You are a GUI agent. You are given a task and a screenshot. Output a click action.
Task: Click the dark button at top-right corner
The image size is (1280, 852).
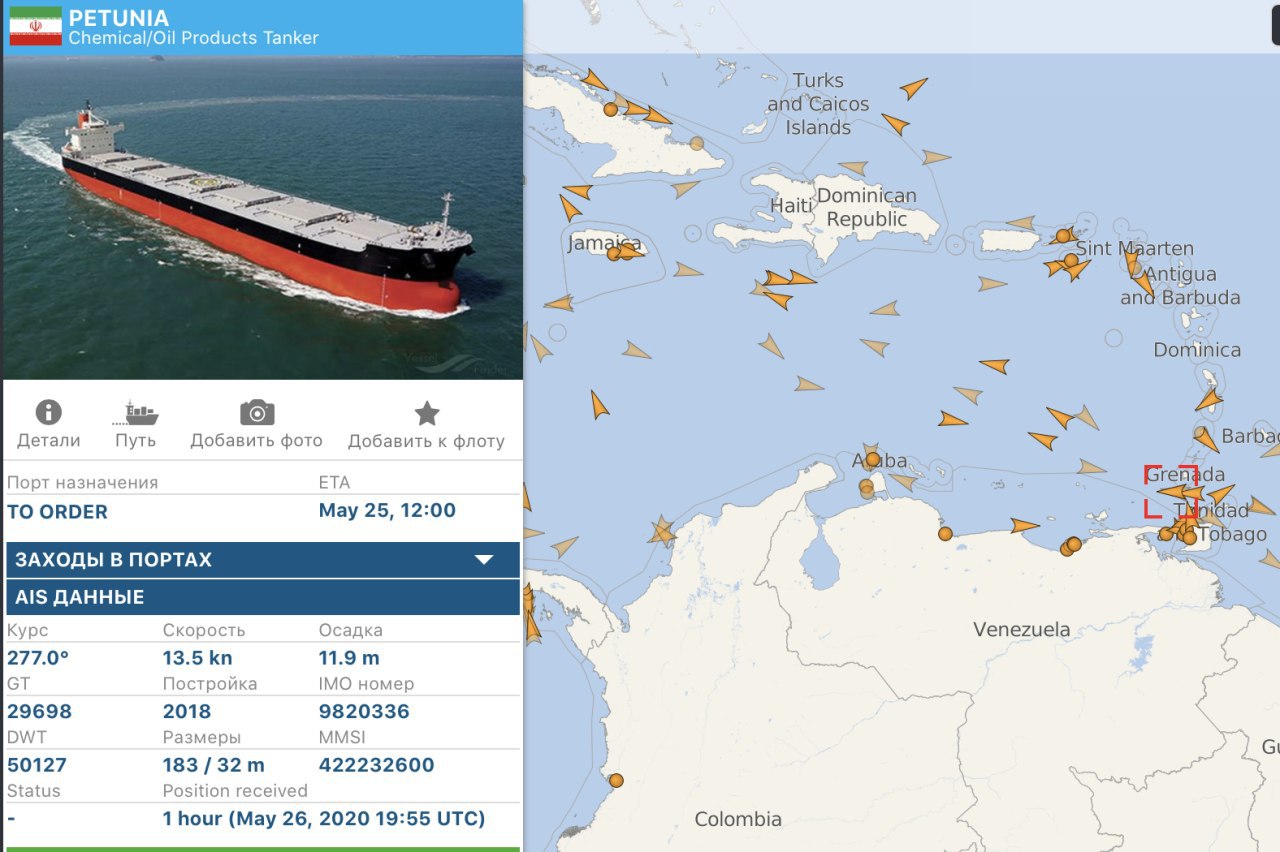(x=1276, y=23)
